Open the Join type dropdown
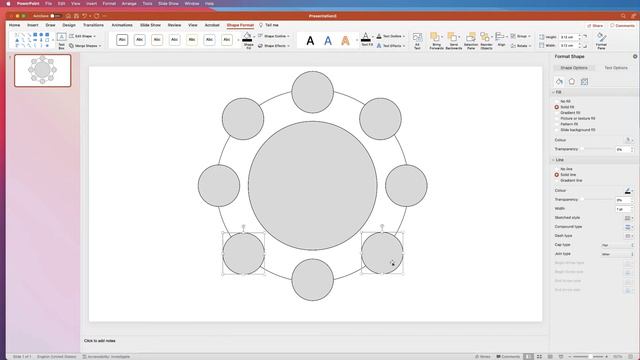 click(x=618, y=254)
